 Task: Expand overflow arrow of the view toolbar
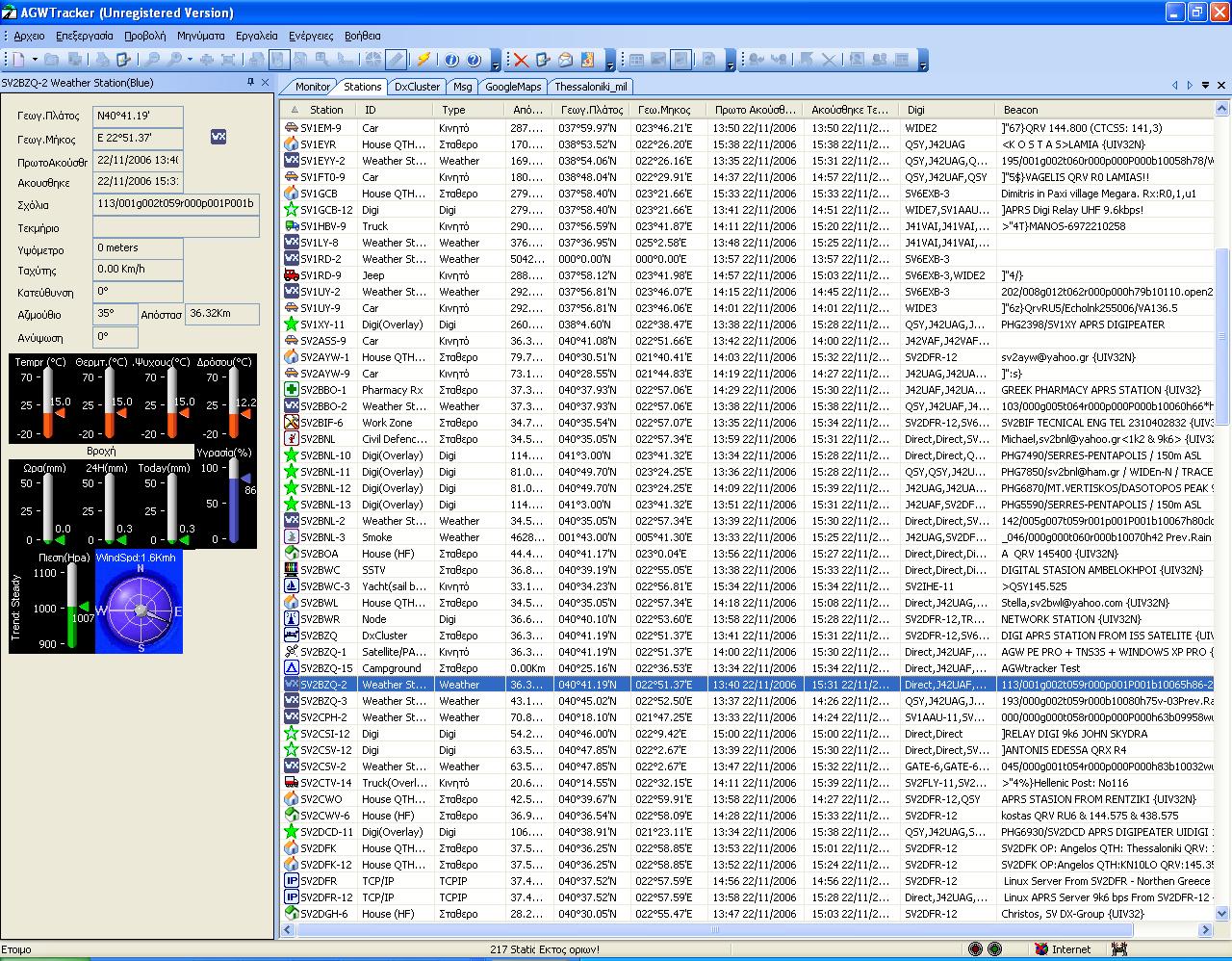[731, 61]
